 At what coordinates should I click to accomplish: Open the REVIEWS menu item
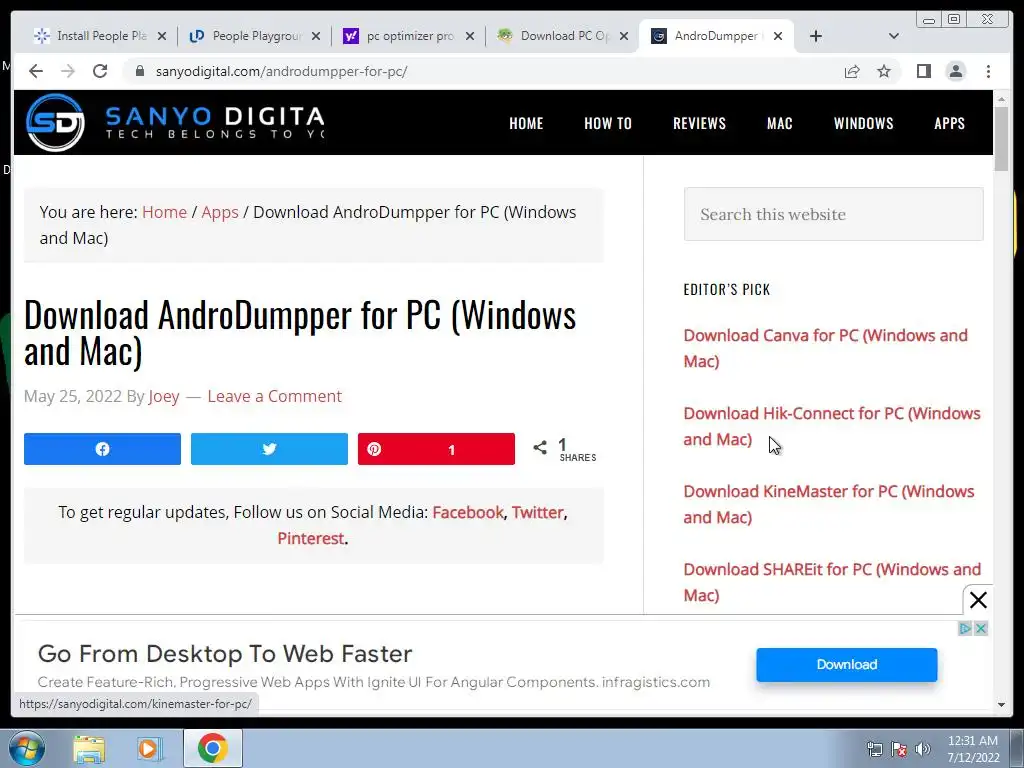click(699, 123)
